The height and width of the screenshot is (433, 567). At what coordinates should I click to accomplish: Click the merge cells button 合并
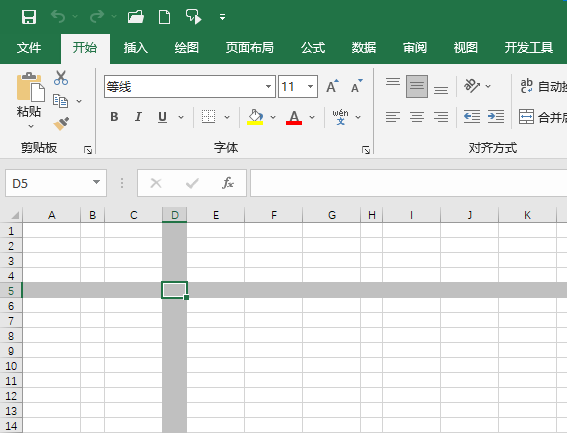(543, 117)
